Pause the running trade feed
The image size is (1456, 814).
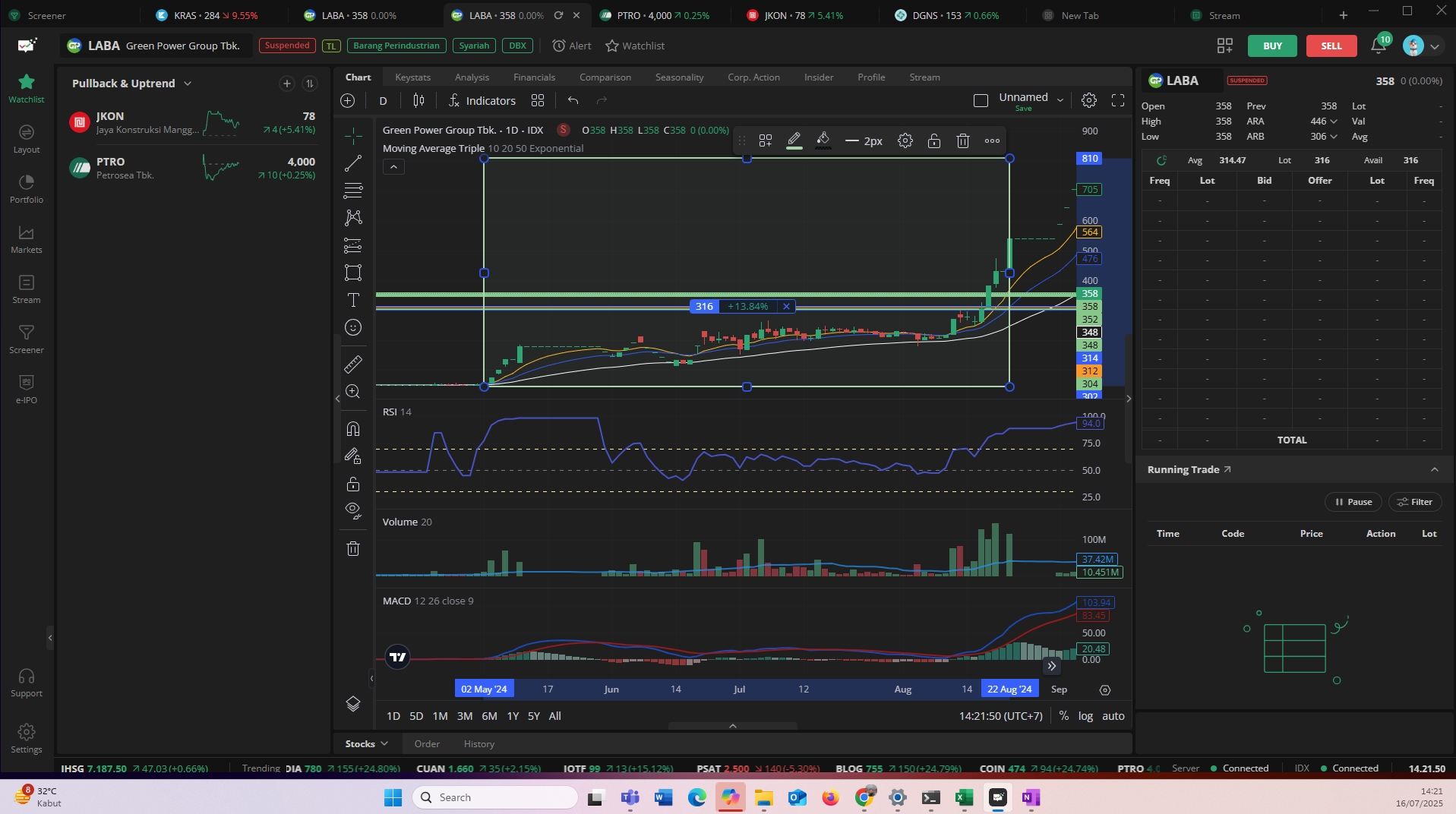(1353, 502)
